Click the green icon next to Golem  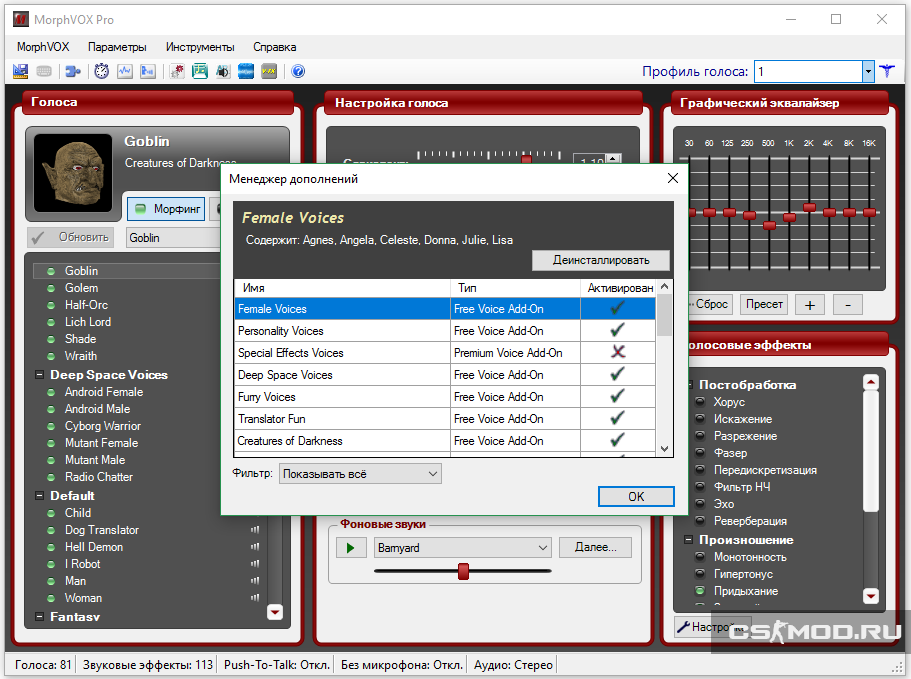[51, 288]
